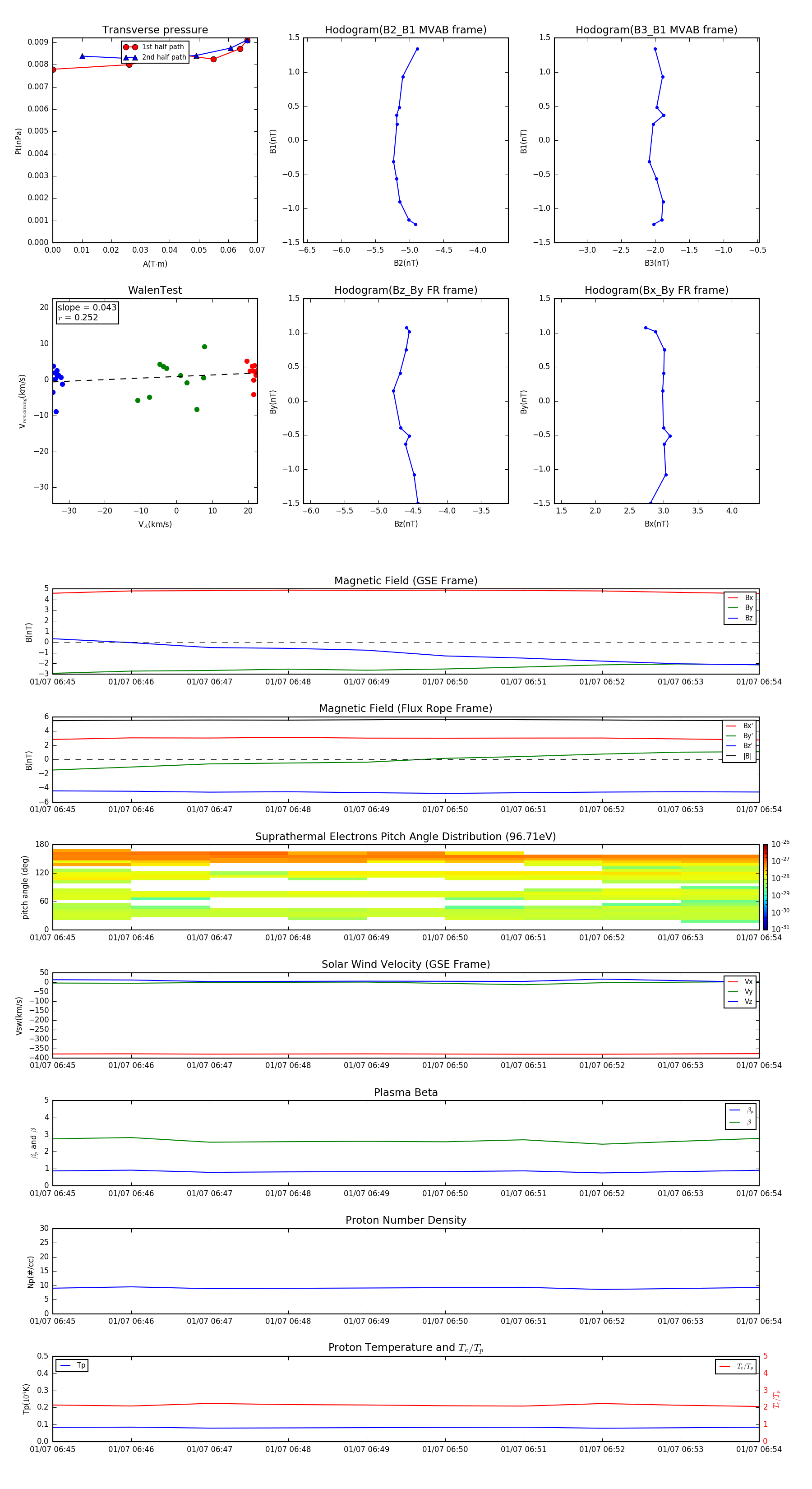This screenshot has height=1489, width=812.
Task: Click the 'Plasma Beta' plot title
Action: pos(406,1092)
